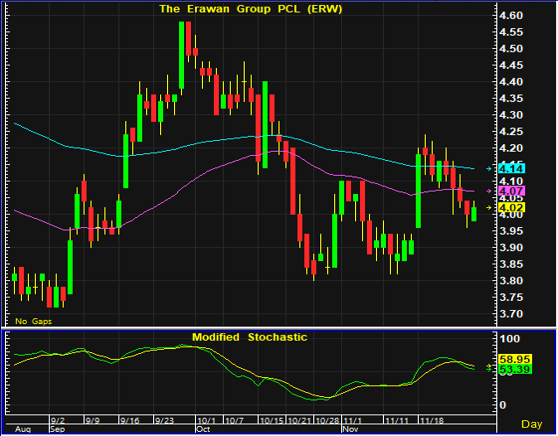Click the 4.45 price axis label

(511, 65)
